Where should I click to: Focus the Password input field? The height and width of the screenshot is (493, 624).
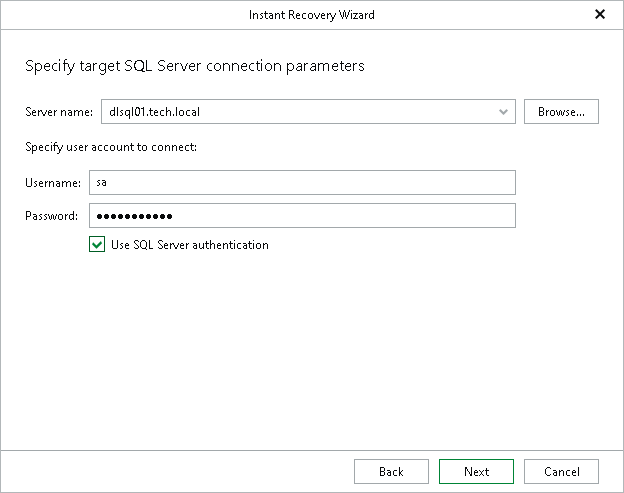(302, 216)
